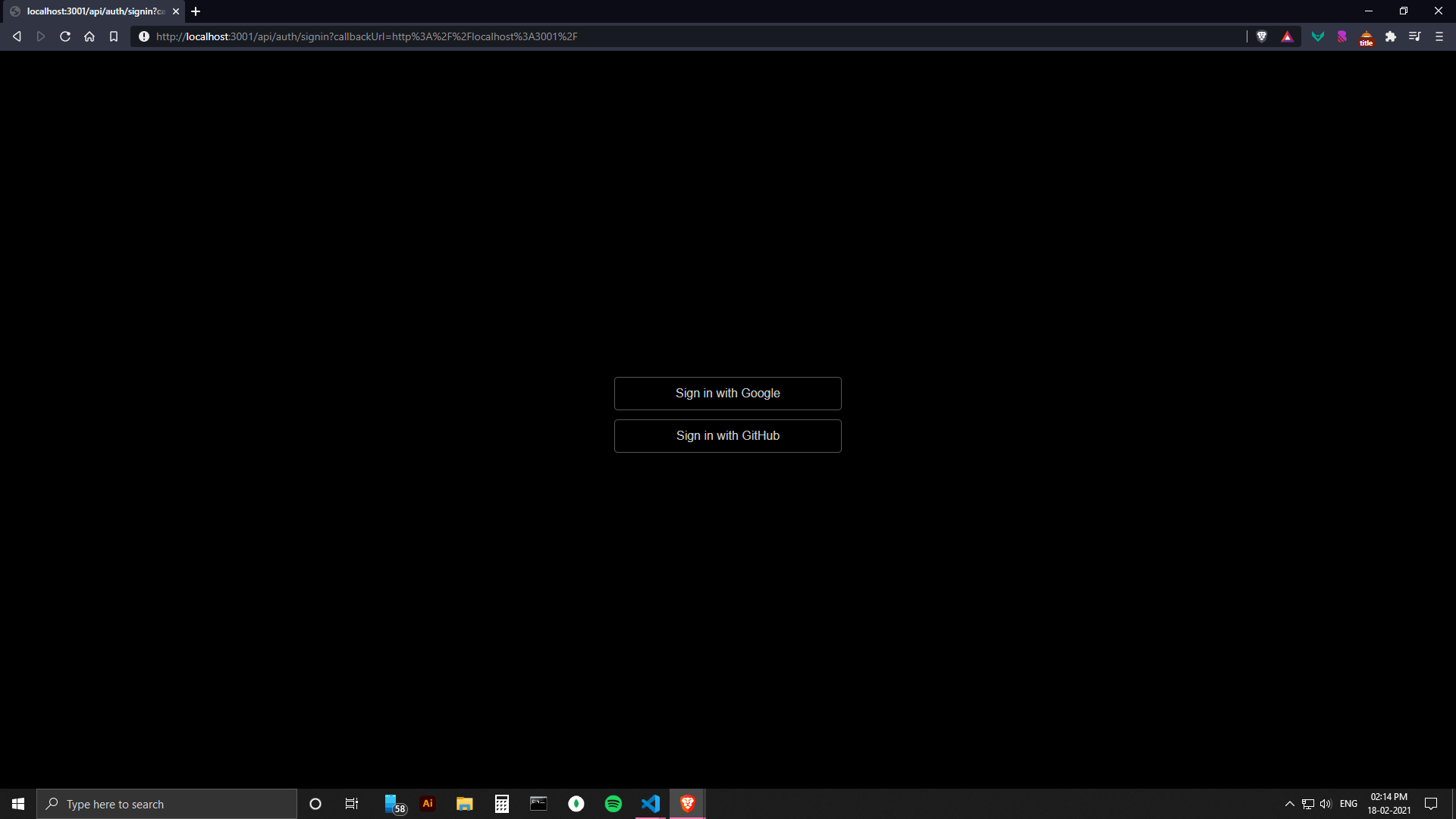
Task: Open the volume control in system tray
Action: point(1326,804)
